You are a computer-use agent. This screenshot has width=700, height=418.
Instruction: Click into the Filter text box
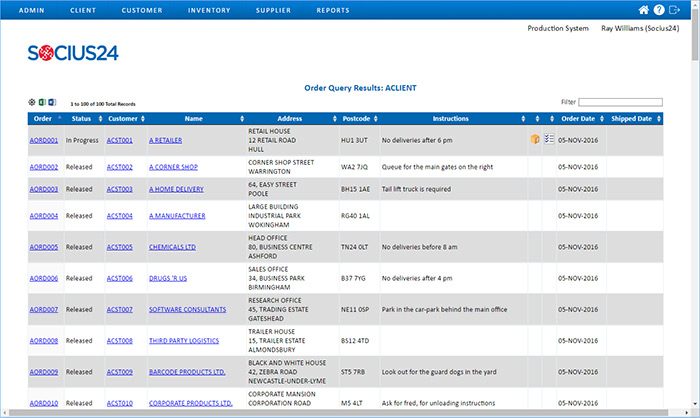(620, 102)
